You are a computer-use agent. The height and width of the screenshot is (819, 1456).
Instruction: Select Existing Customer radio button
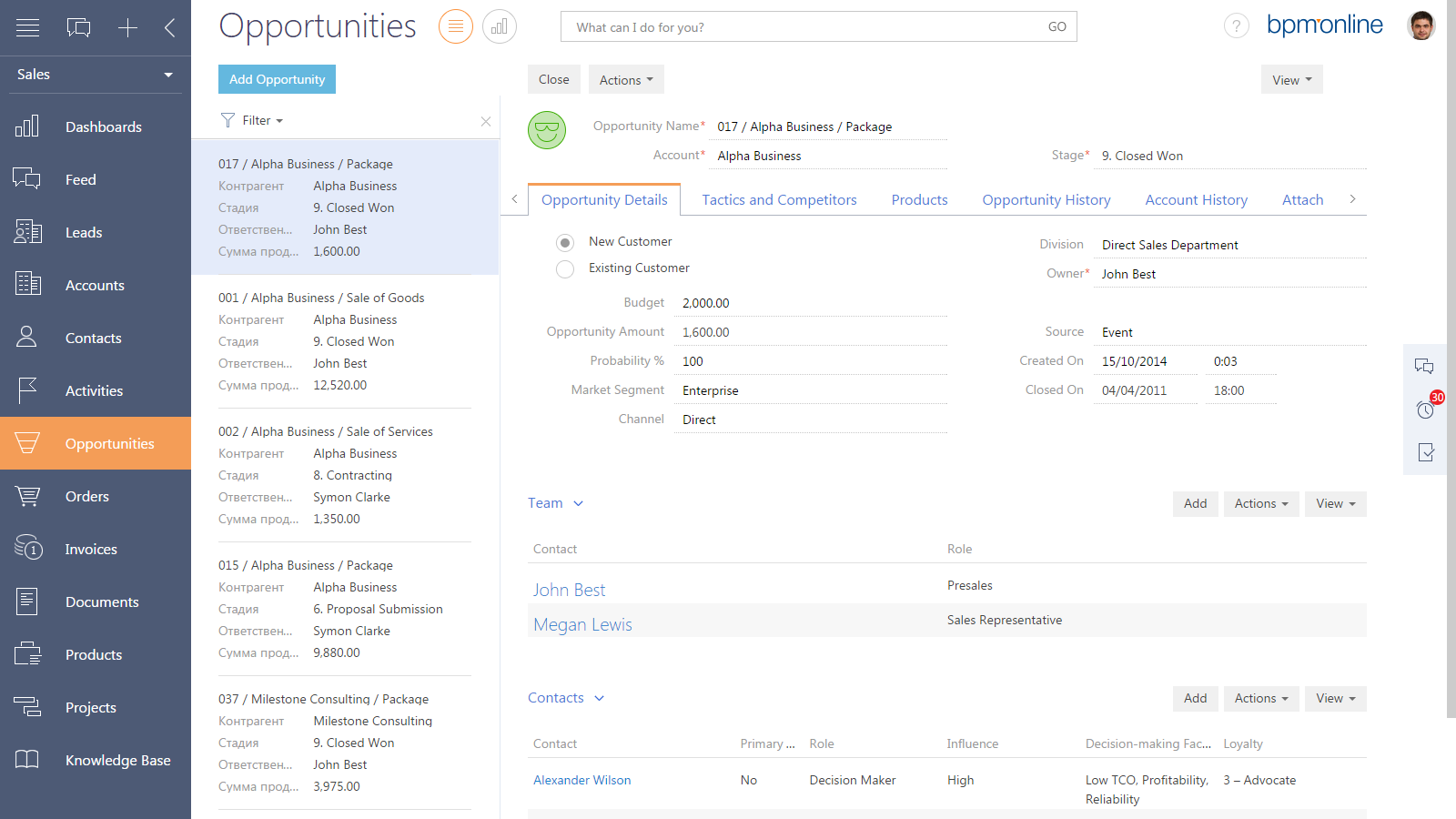pos(565,269)
